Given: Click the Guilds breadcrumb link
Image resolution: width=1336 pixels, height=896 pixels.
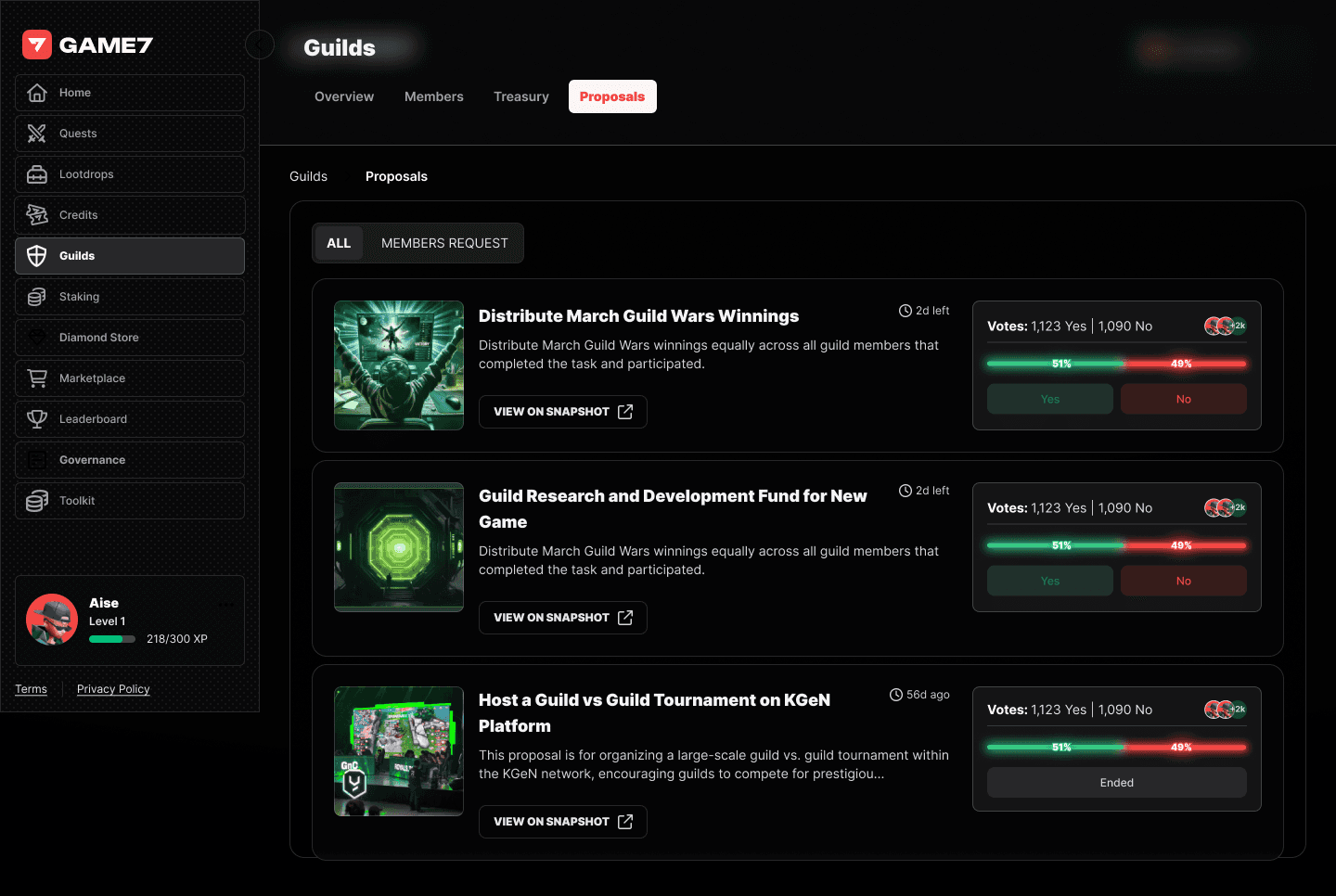Looking at the screenshot, I should pos(308,176).
